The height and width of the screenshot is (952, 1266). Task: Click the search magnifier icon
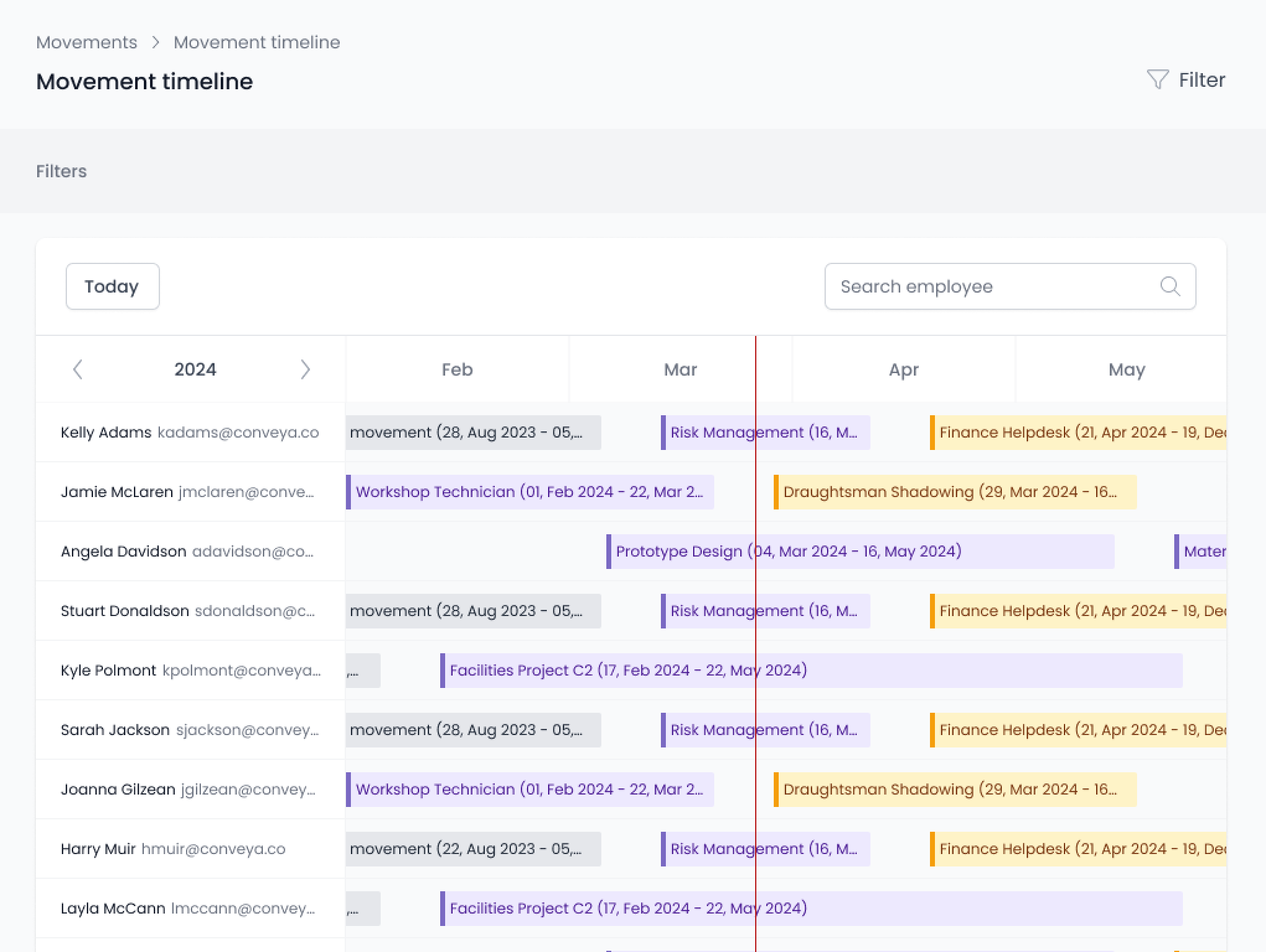pos(1169,286)
